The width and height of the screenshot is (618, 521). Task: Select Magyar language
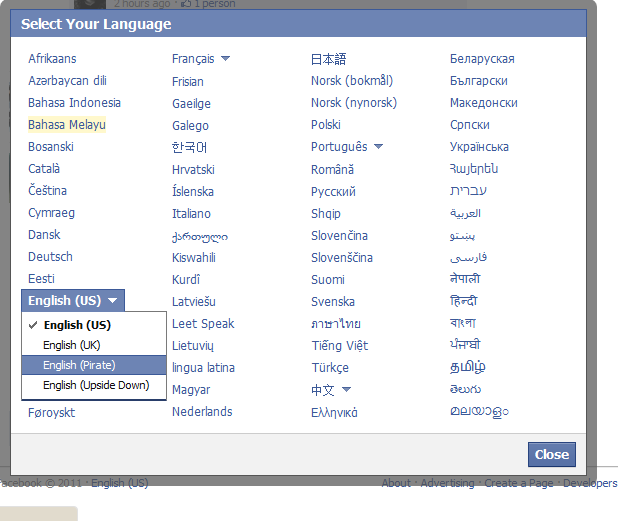point(191,390)
